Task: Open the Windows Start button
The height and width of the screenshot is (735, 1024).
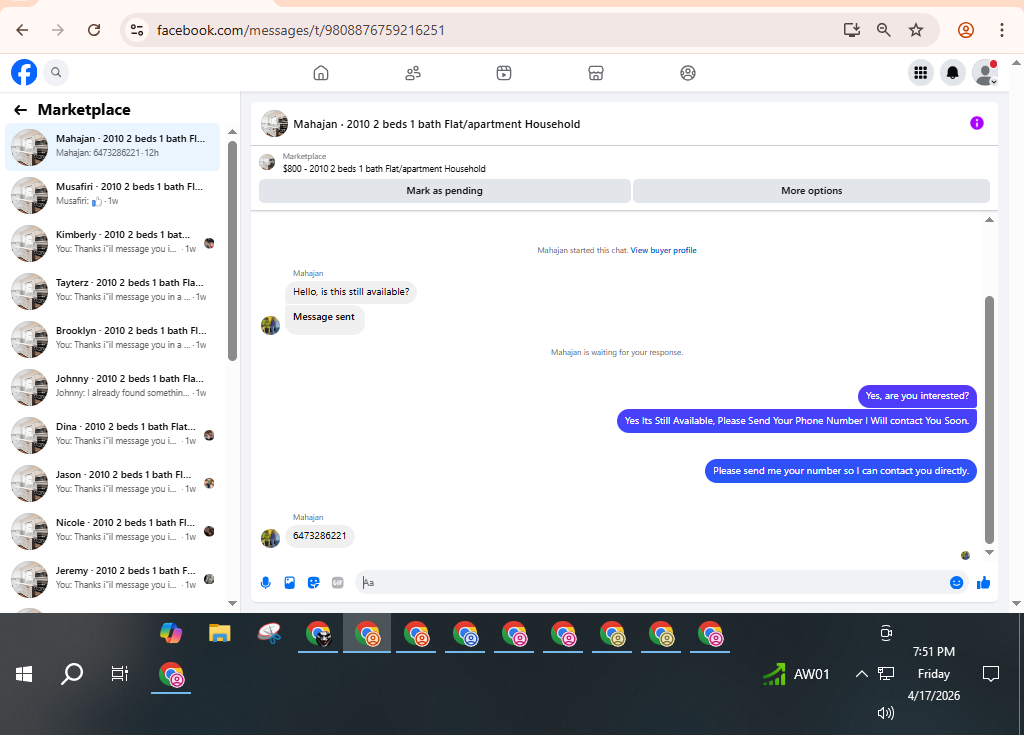Action: 24,674
